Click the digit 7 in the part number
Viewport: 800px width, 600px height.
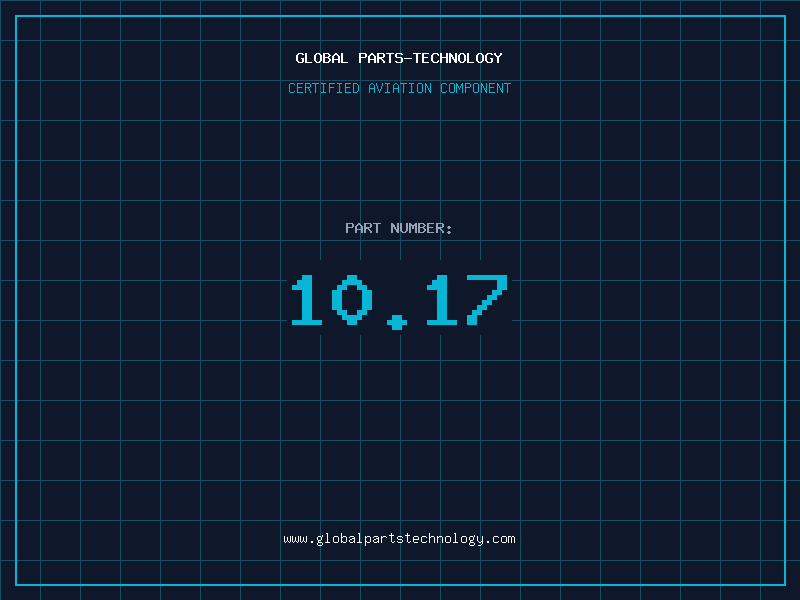(x=489, y=300)
